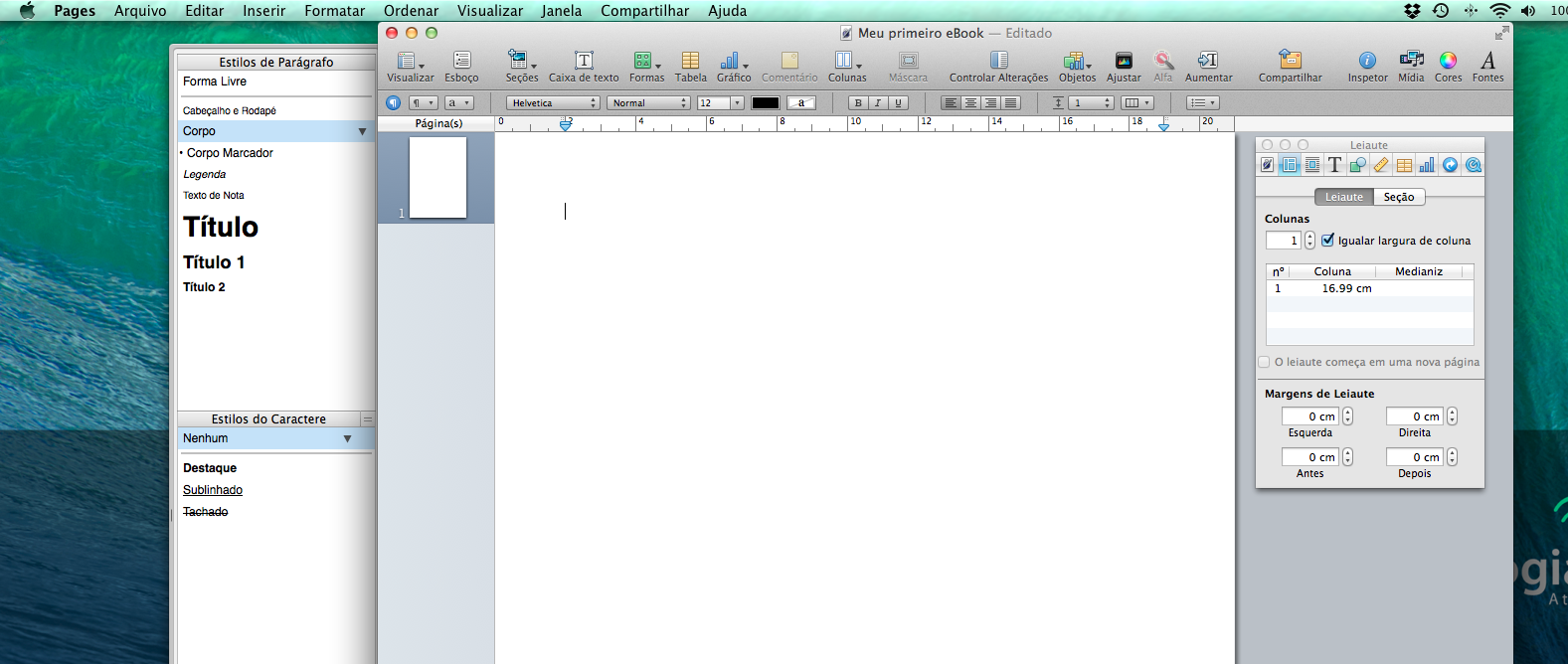
Task: Click Controlar Alterações toolbar icon
Action: click(x=998, y=61)
